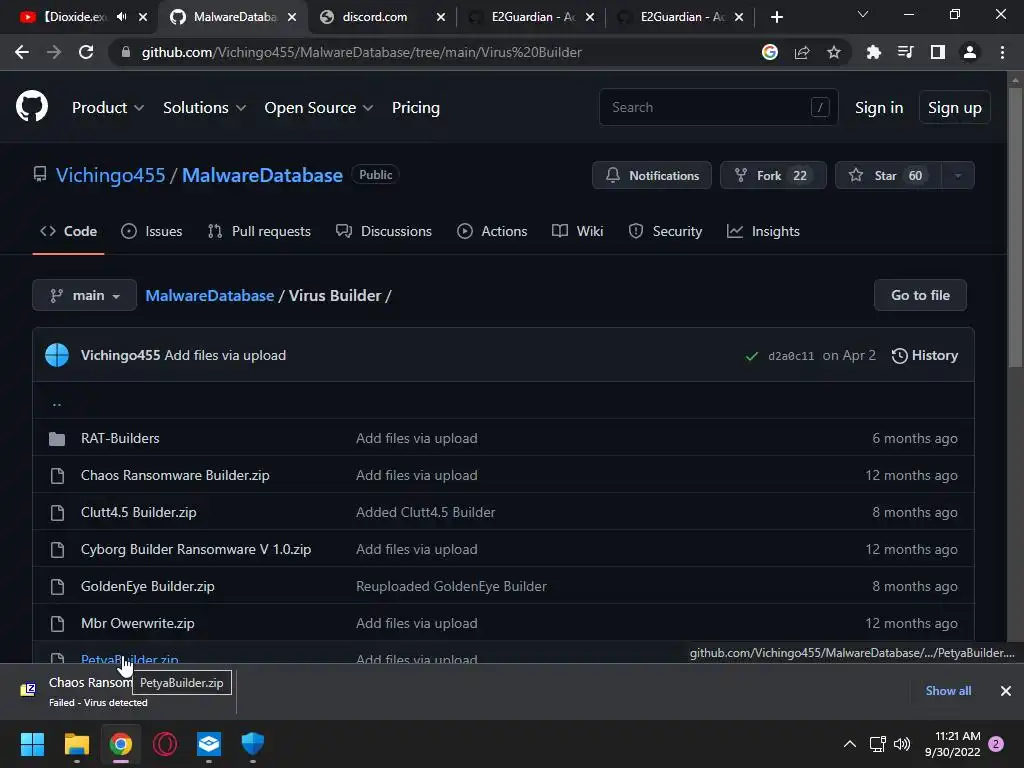Open the Pull requests tab
This screenshot has height=768, width=1024.
pos(259,231)
